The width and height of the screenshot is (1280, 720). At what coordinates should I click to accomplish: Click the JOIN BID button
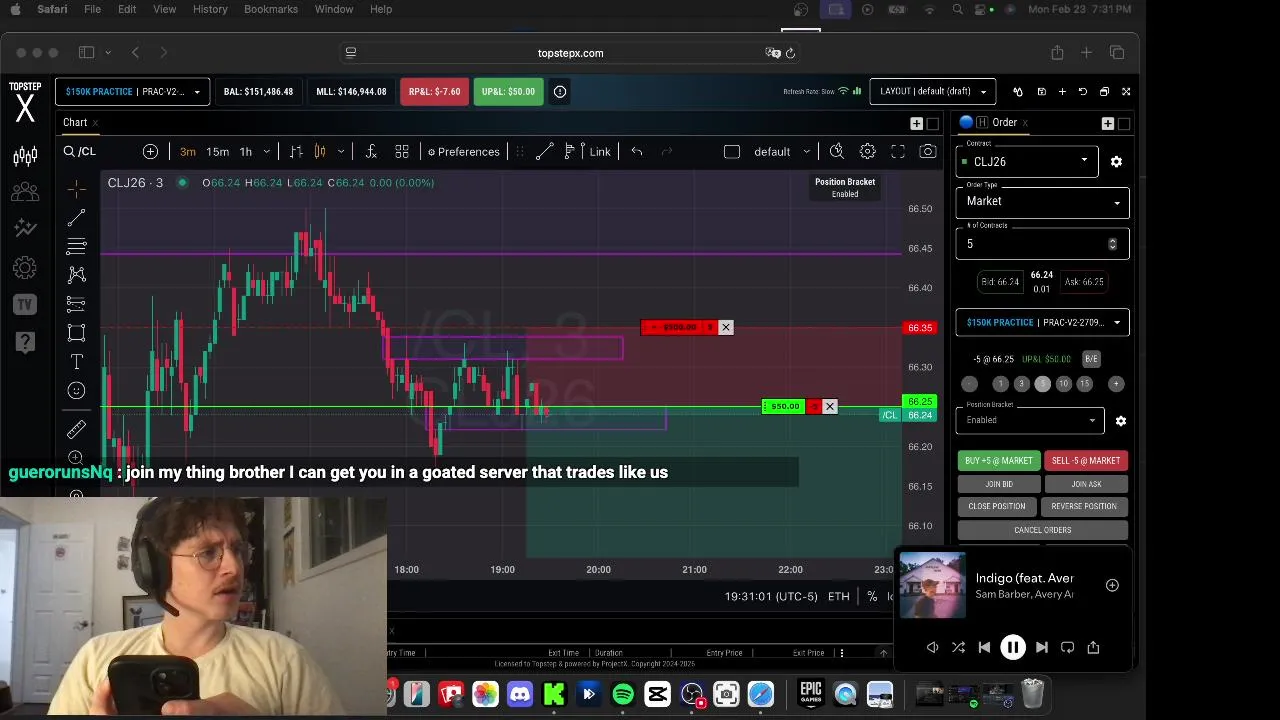click(998, 484)
